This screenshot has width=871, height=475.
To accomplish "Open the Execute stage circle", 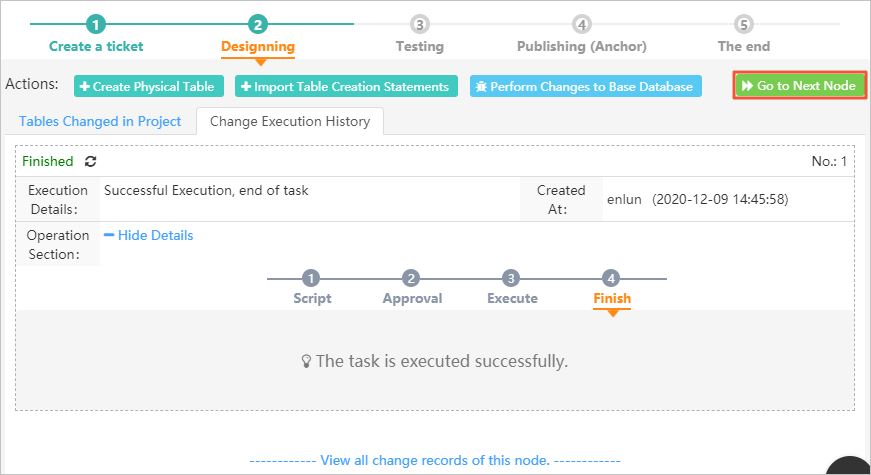I will 511,278.
